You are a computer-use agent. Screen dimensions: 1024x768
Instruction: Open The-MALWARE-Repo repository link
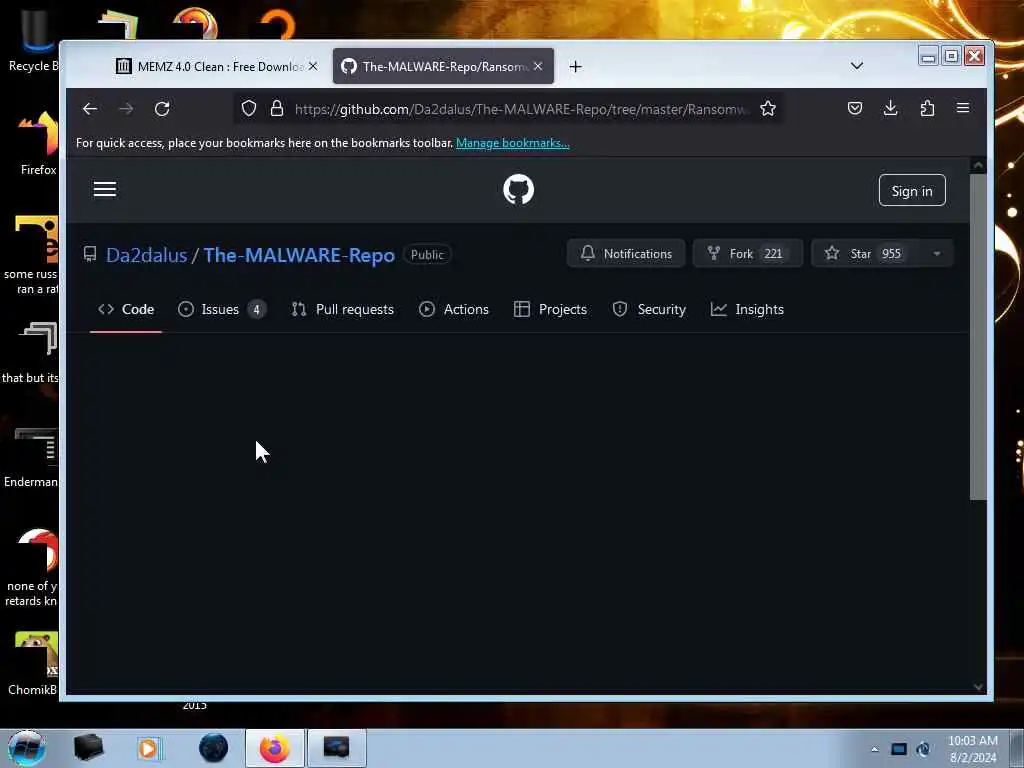click(x=299, y=255)
